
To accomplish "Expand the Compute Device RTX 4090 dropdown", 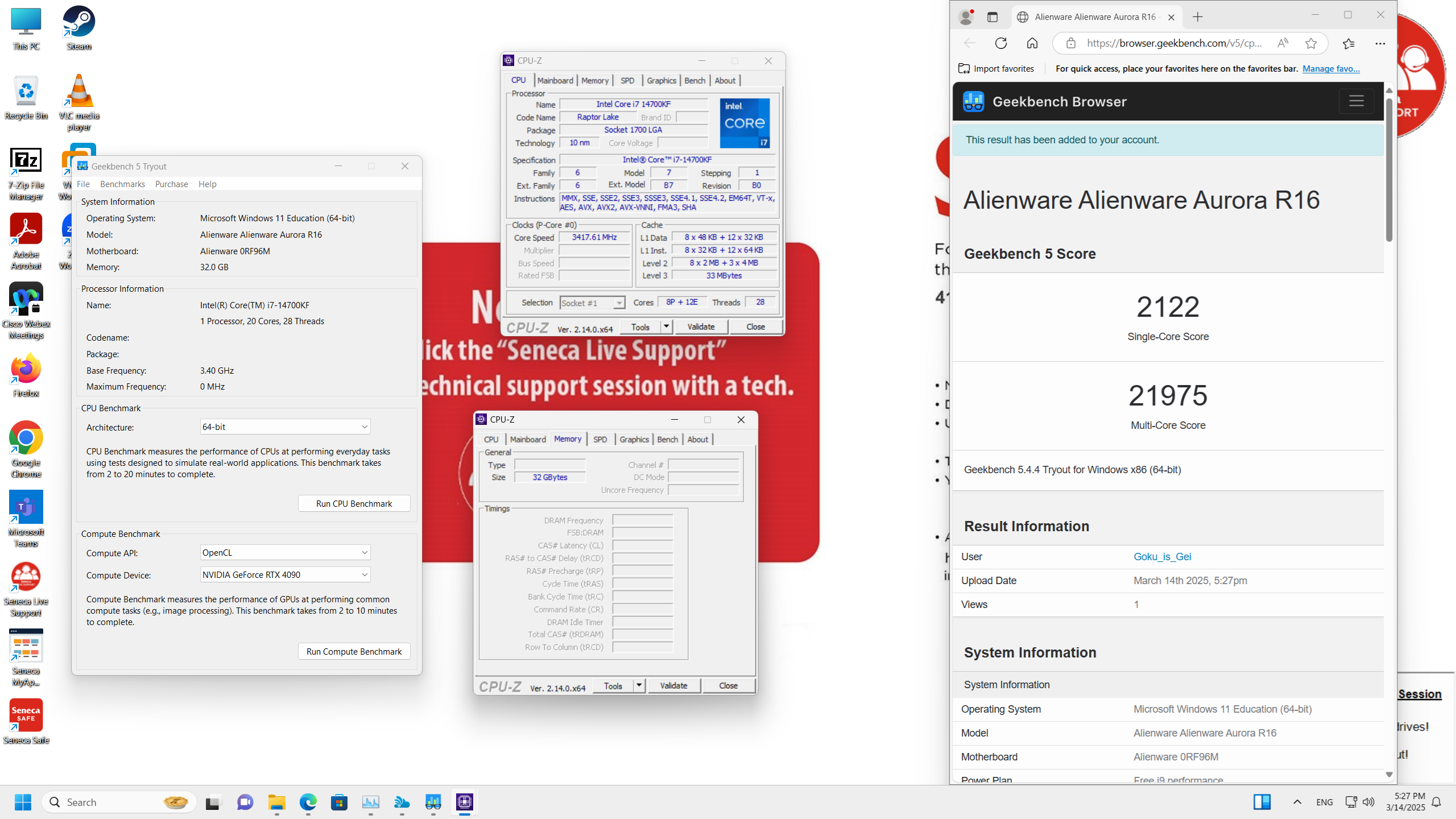I will pyautogui.click(x=285, y=574).
